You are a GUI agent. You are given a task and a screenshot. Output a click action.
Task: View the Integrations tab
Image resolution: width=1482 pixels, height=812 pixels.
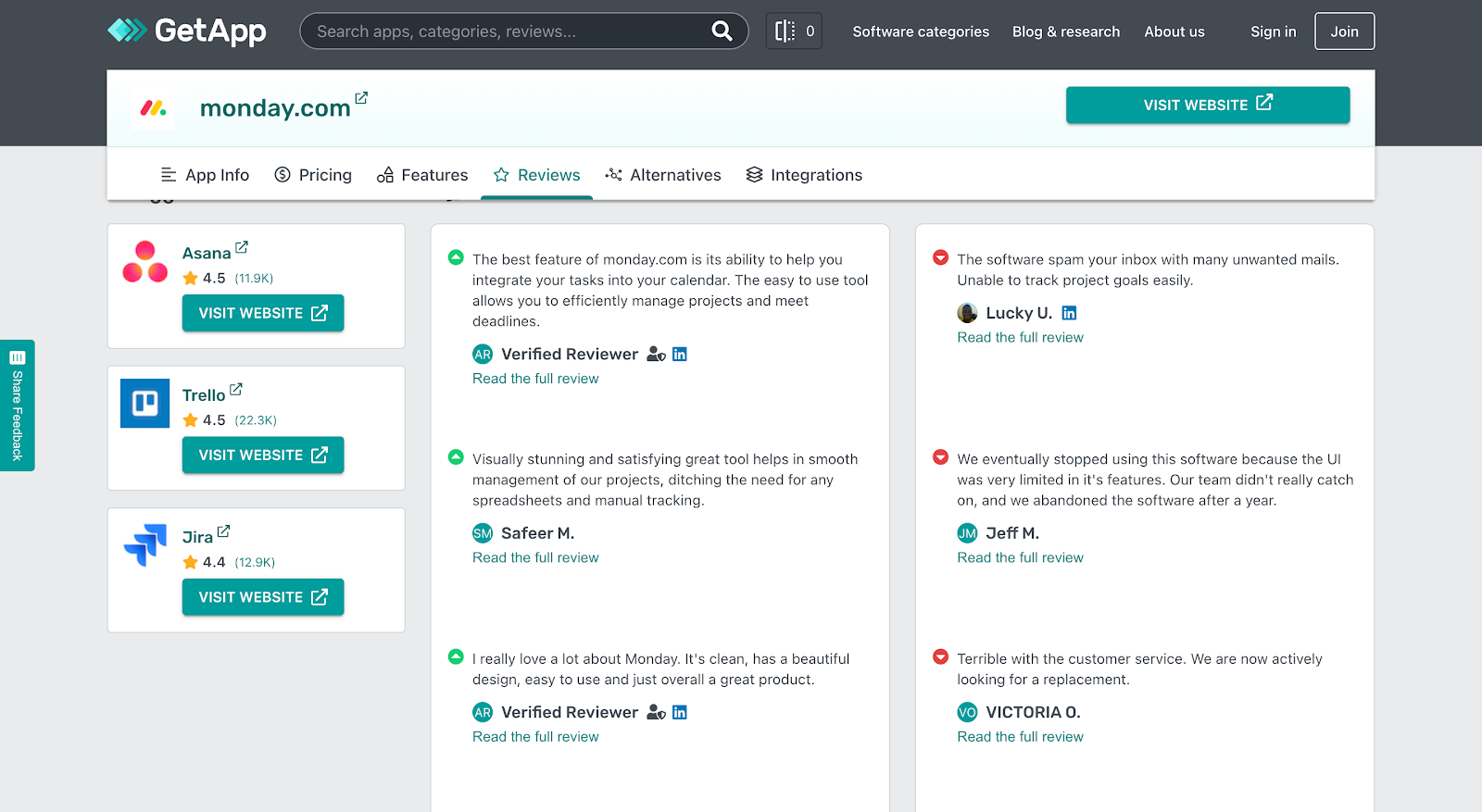tap(804, 175)
